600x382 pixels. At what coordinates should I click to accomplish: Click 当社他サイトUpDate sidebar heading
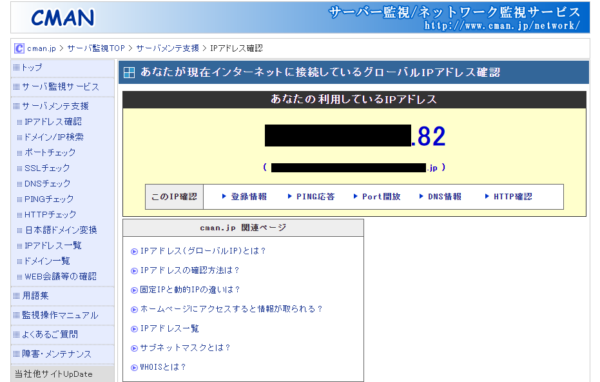click(54, 374)
